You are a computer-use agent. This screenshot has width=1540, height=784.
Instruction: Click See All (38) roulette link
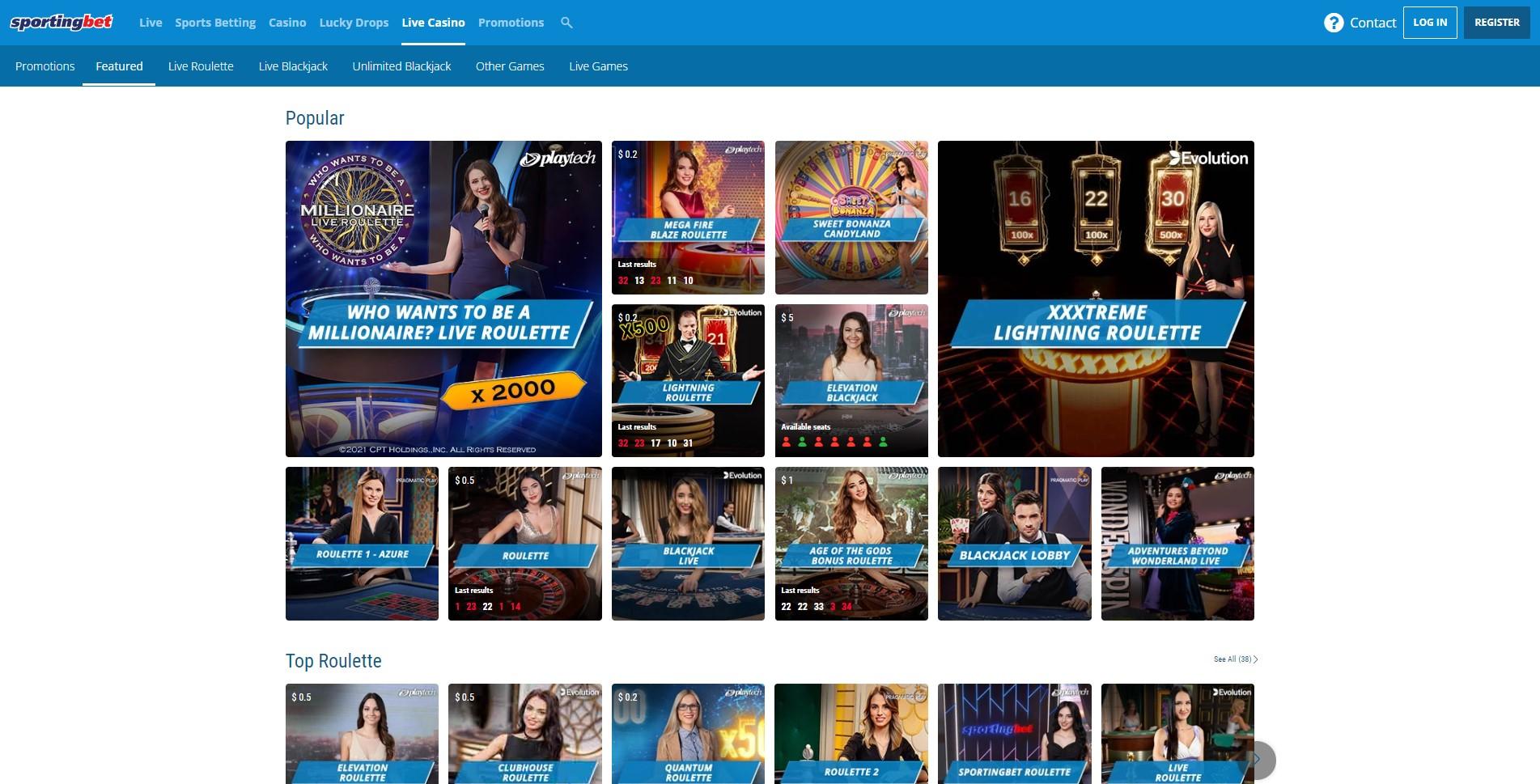[1236, 659]
